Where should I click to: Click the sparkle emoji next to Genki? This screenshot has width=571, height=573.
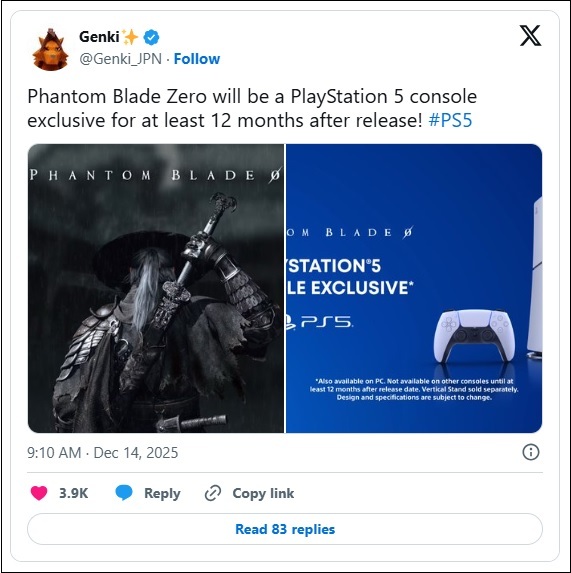coord(130,37)
